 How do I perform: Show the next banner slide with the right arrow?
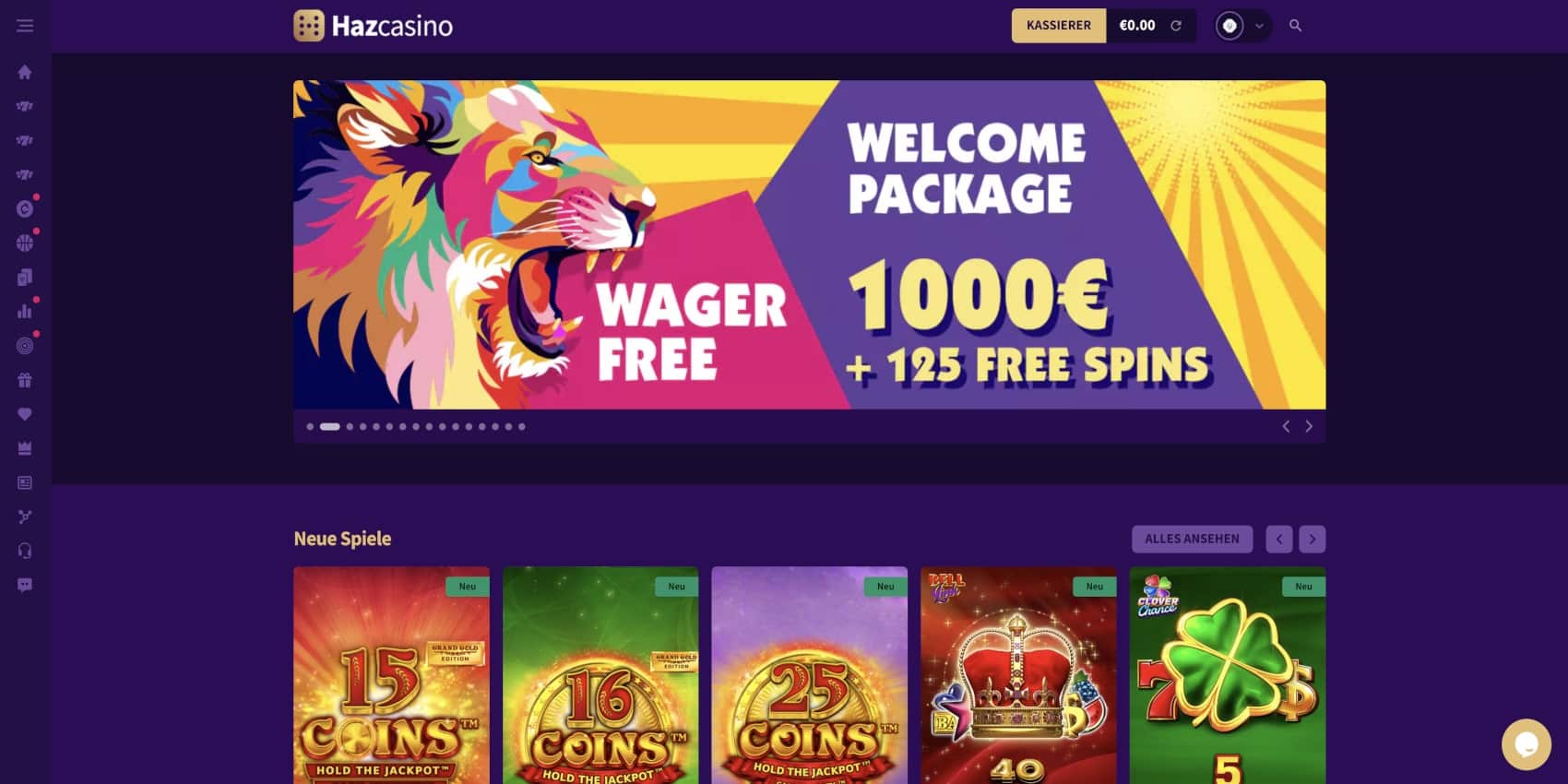coord(1308,426)
